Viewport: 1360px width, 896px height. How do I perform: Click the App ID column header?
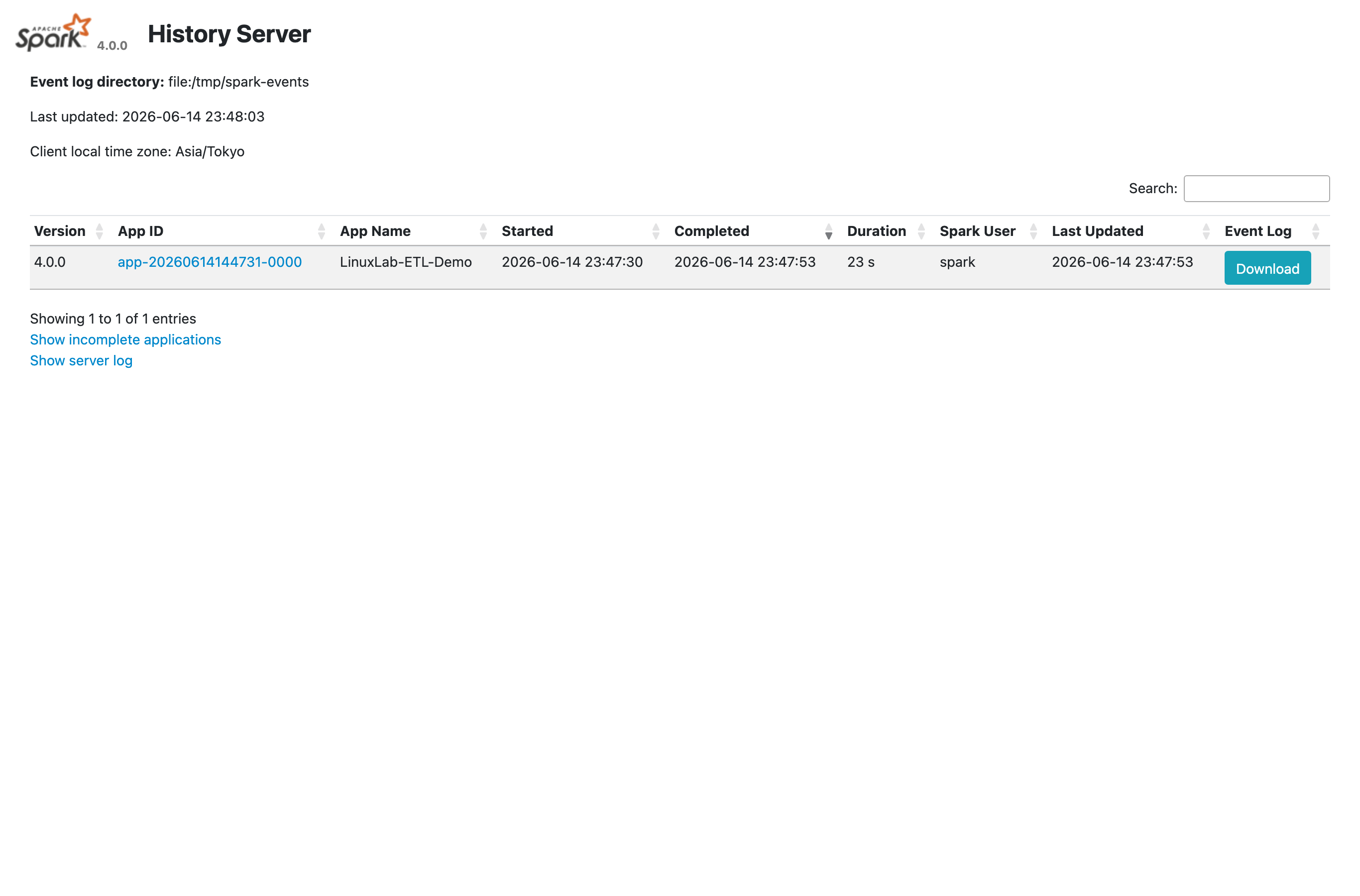coord(140,231)
